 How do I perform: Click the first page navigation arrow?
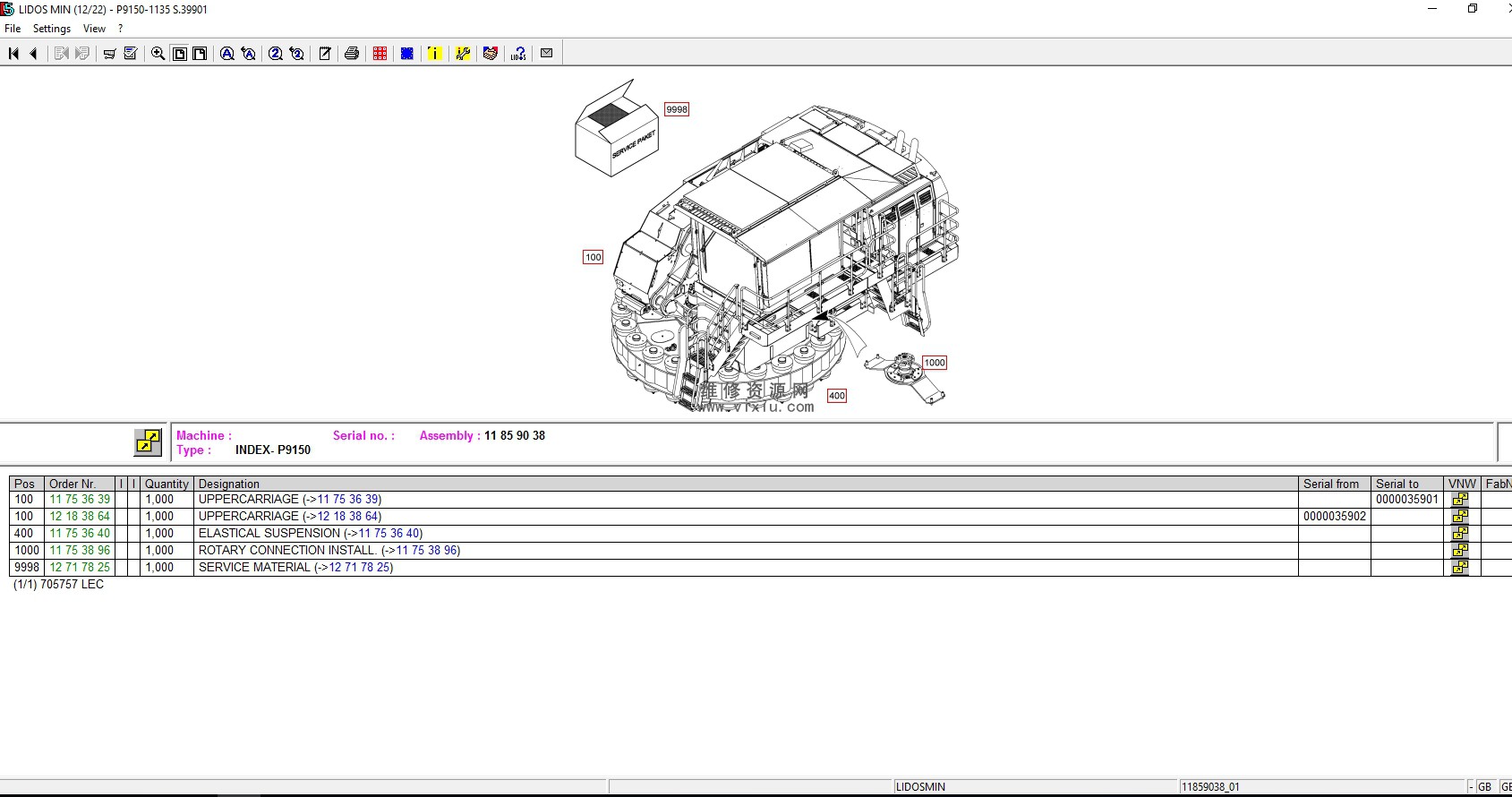pos(13,54)
